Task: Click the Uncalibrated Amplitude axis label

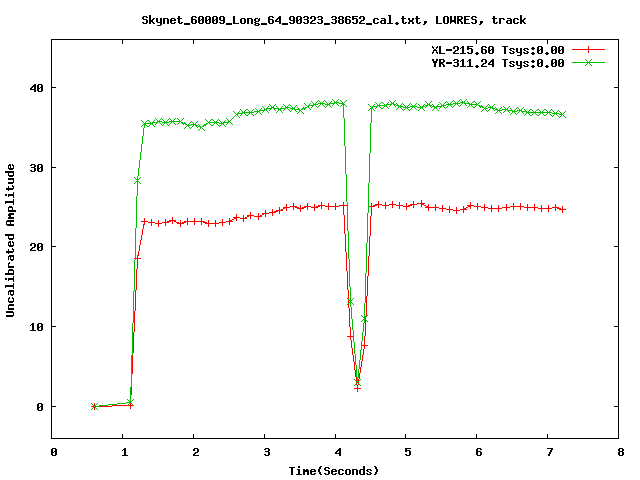Action: pyautogui.click(x=10, y=240)
